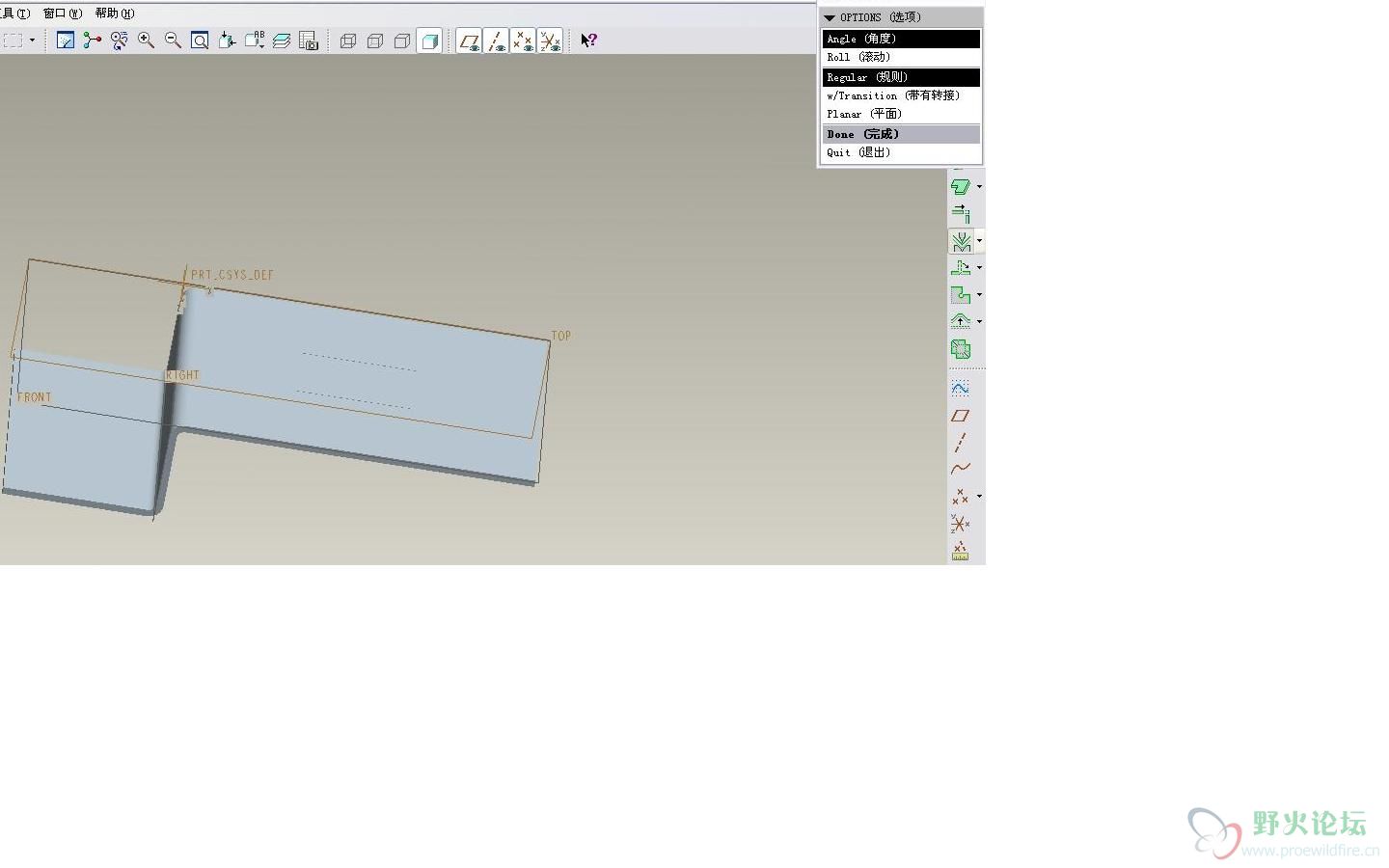
Task: Open the datum point tool dropdown arrow
Action: click(x=980, y=497)
